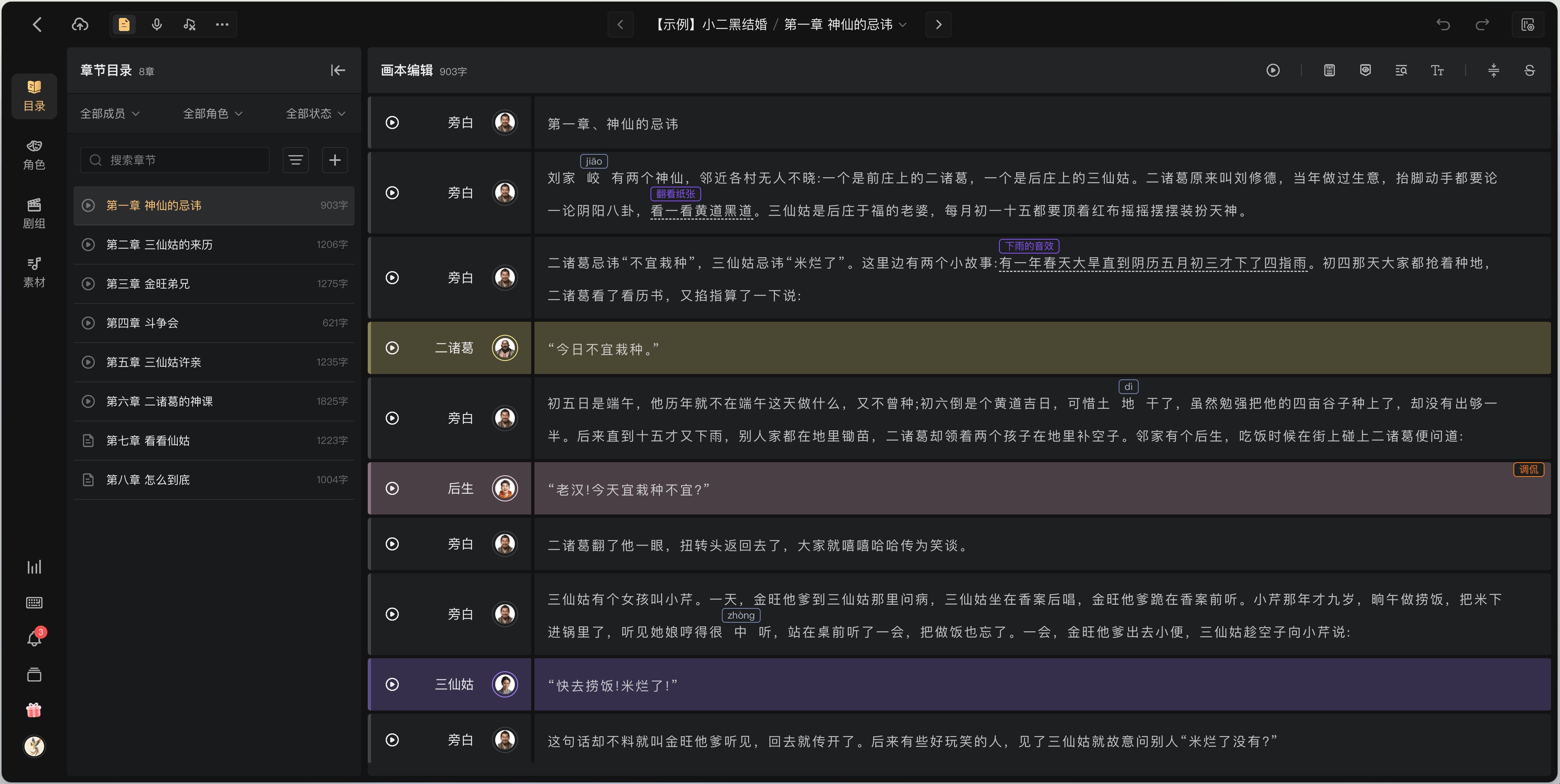
Task: Open the 素材 materials panel
Action: point(34,272)
